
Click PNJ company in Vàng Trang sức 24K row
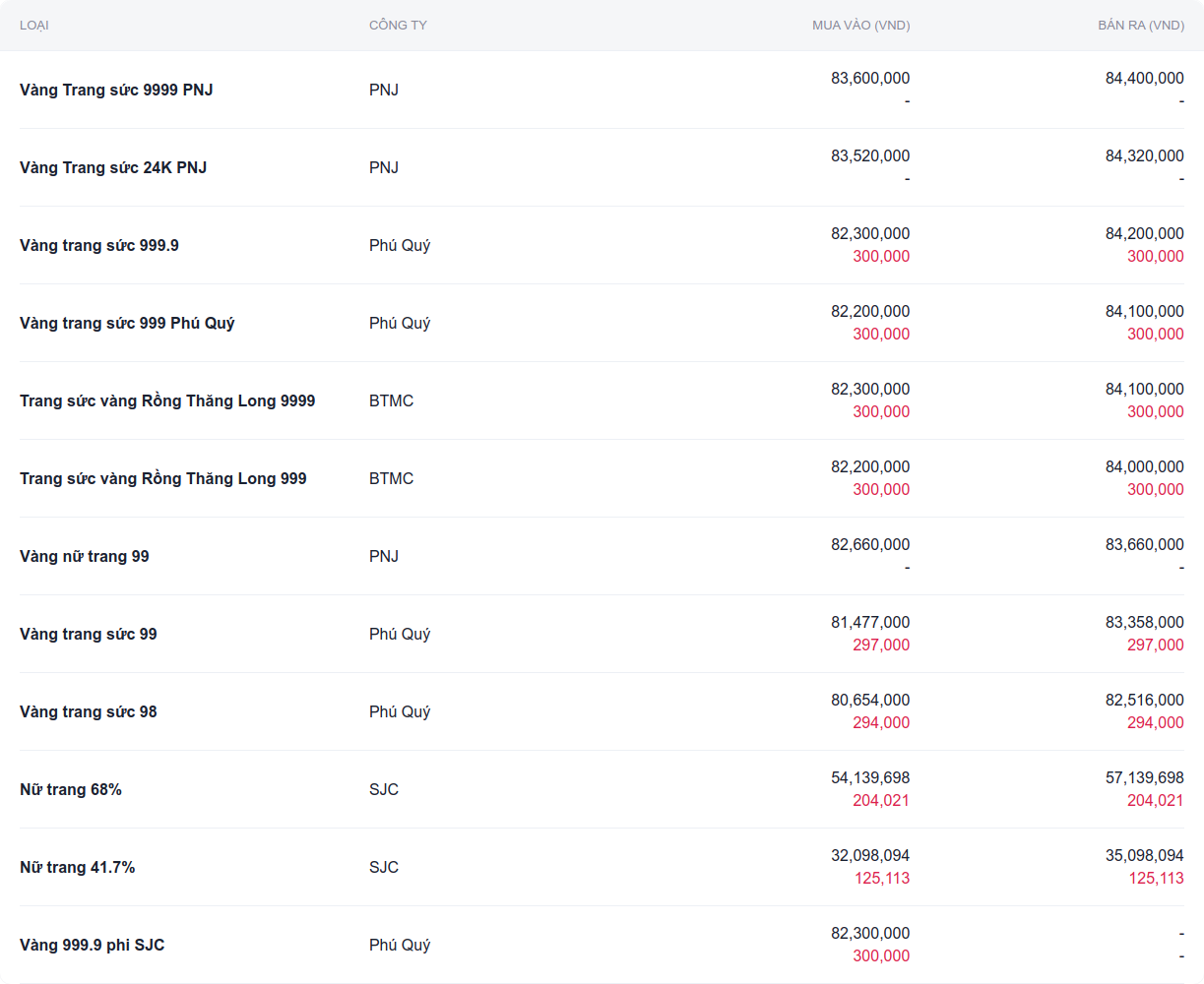pyautogui.click(x=384, y=167)
